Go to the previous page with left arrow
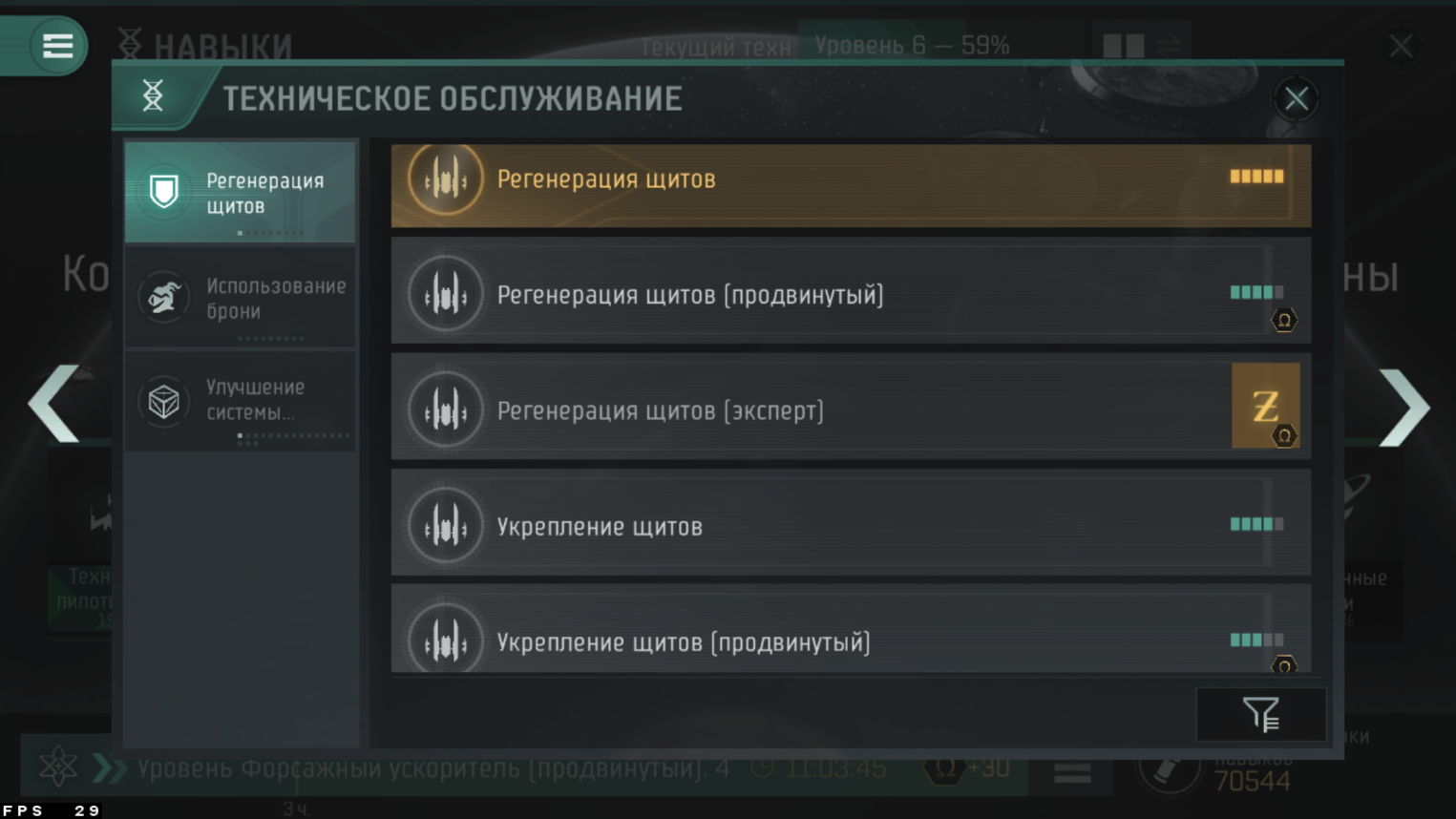1456x819 pixels. pyautogui.click(x=53, y=404)
